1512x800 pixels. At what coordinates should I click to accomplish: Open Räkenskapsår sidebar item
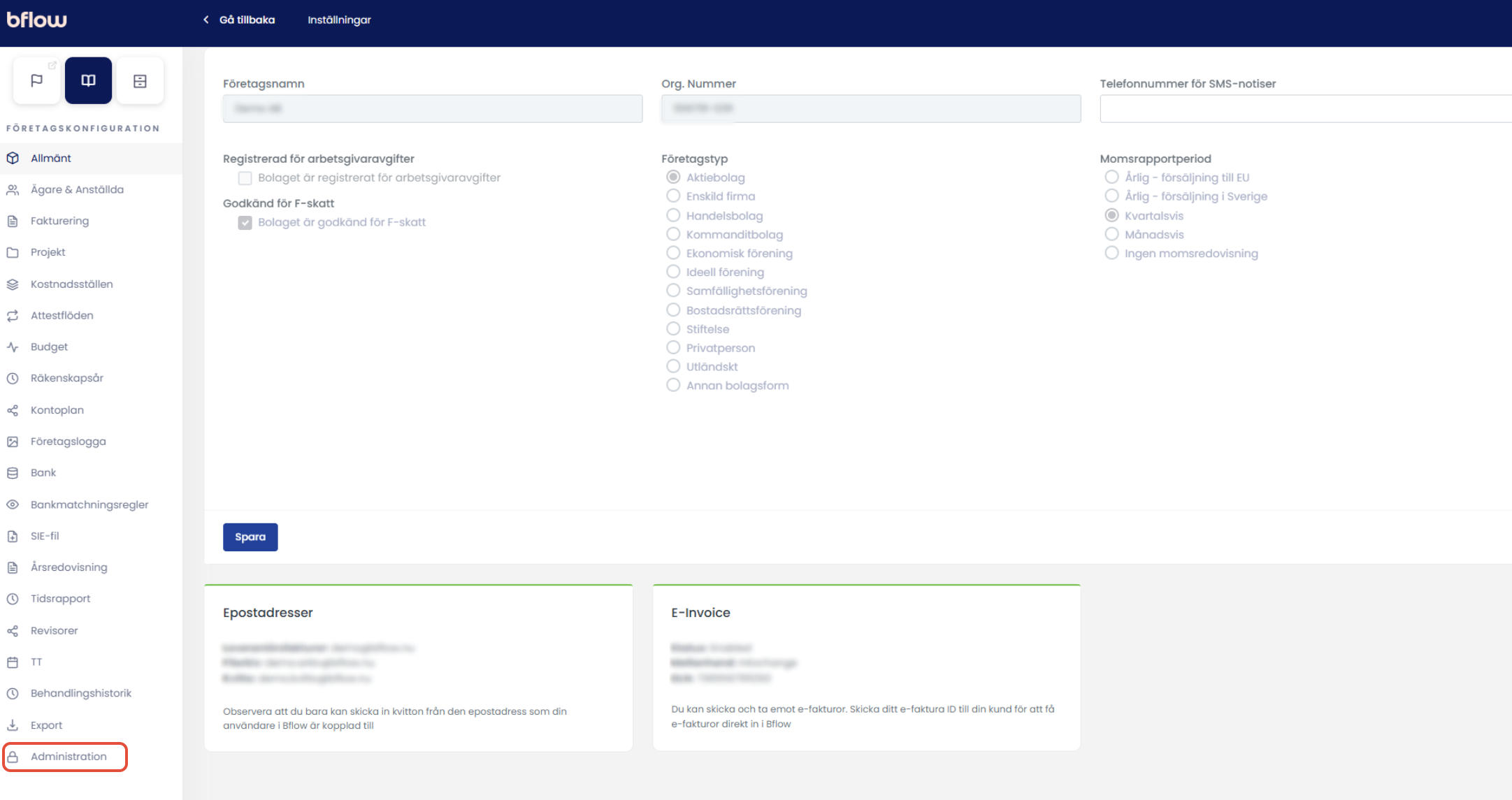pos(66,378)
